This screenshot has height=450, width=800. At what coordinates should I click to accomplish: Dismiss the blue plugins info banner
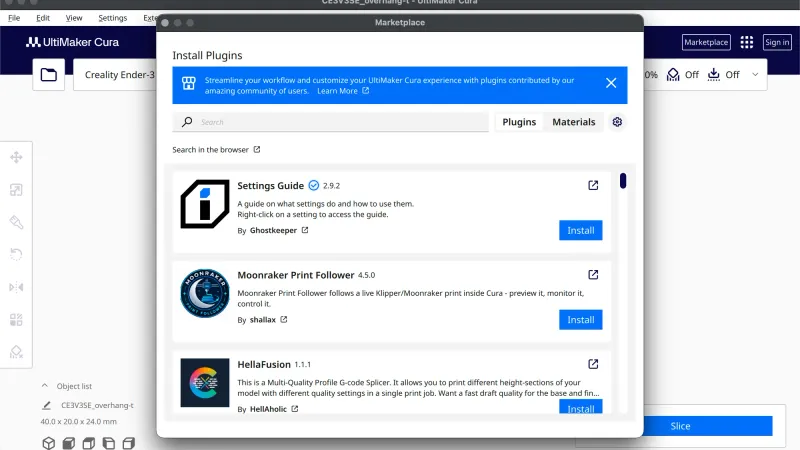click(611, 83)
